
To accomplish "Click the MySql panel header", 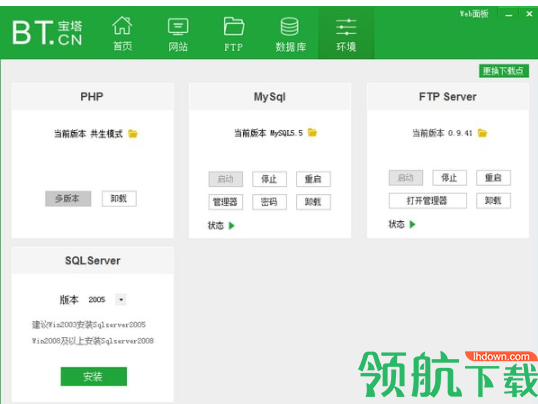I will click(270, 96).
